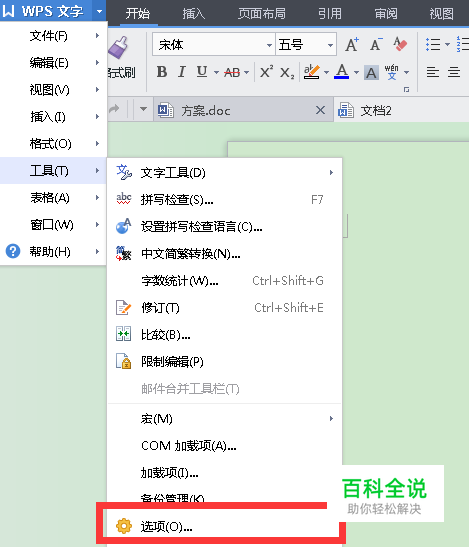Screen dimensions: 469x547
Task: Open 编辑(E) menu
Action: (x=53, y=63)
